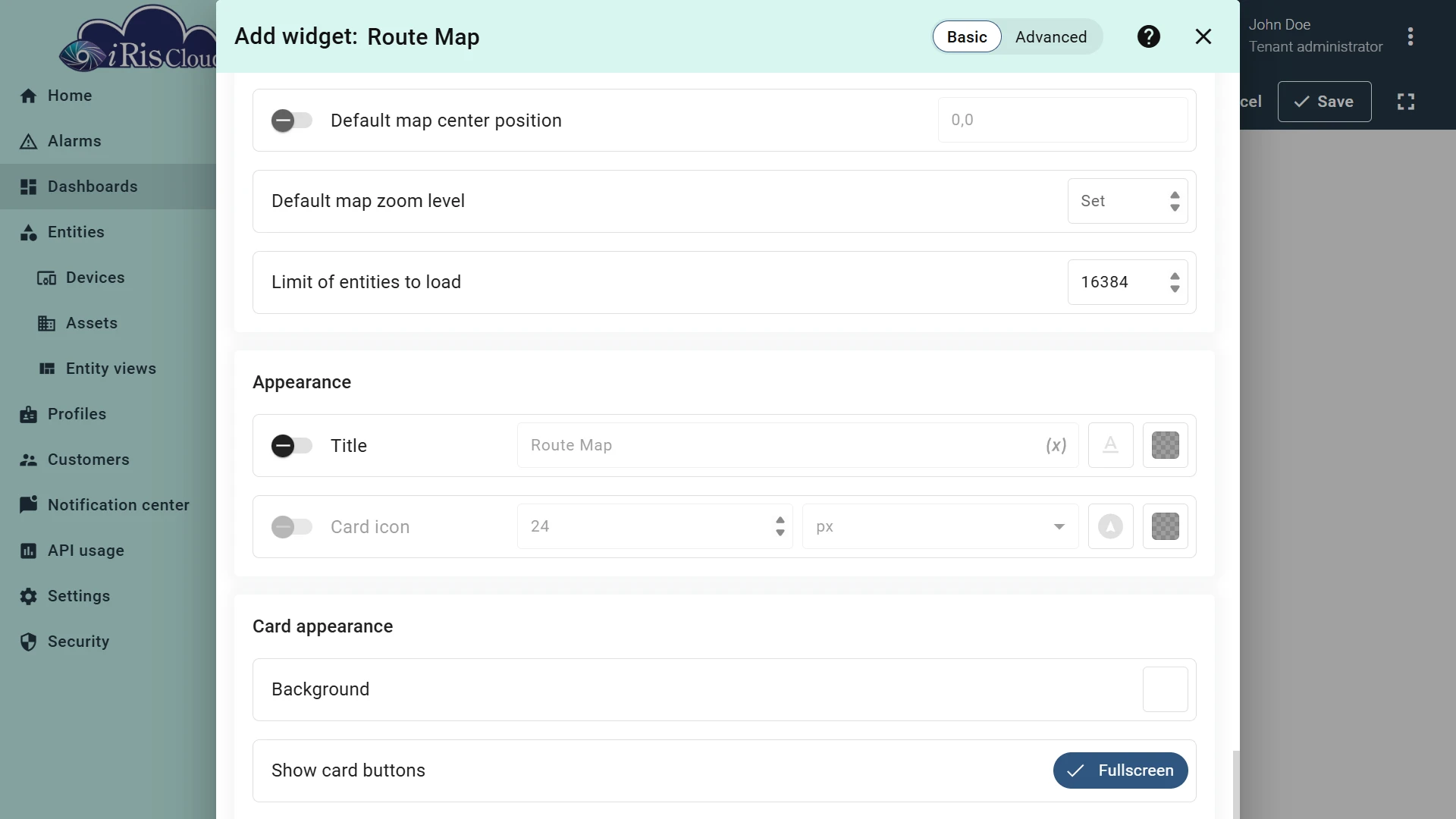Click the Save button

pyautogui.click(x=1324, y=102)
